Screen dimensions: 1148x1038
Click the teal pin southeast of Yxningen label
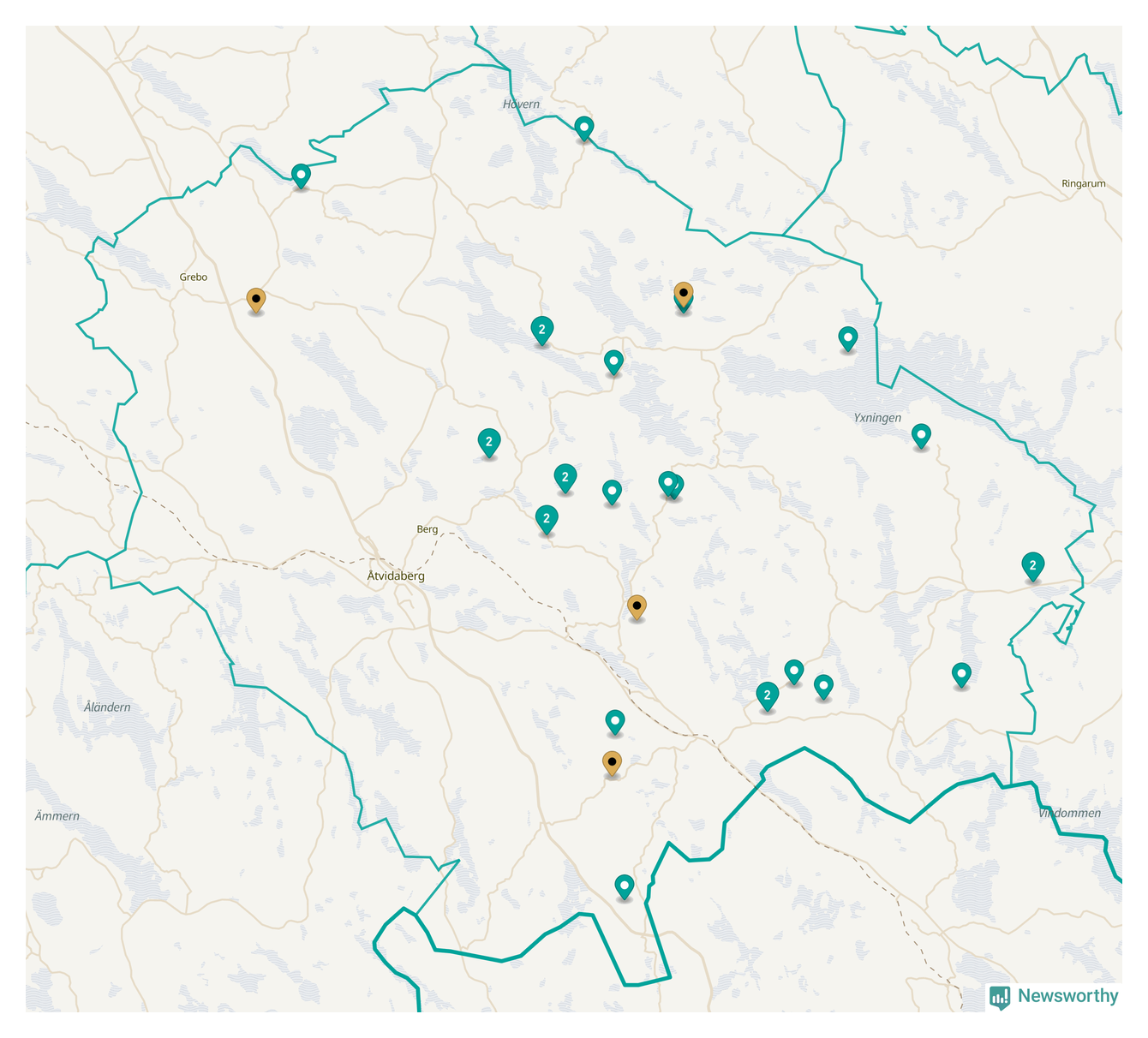[921, 435]
